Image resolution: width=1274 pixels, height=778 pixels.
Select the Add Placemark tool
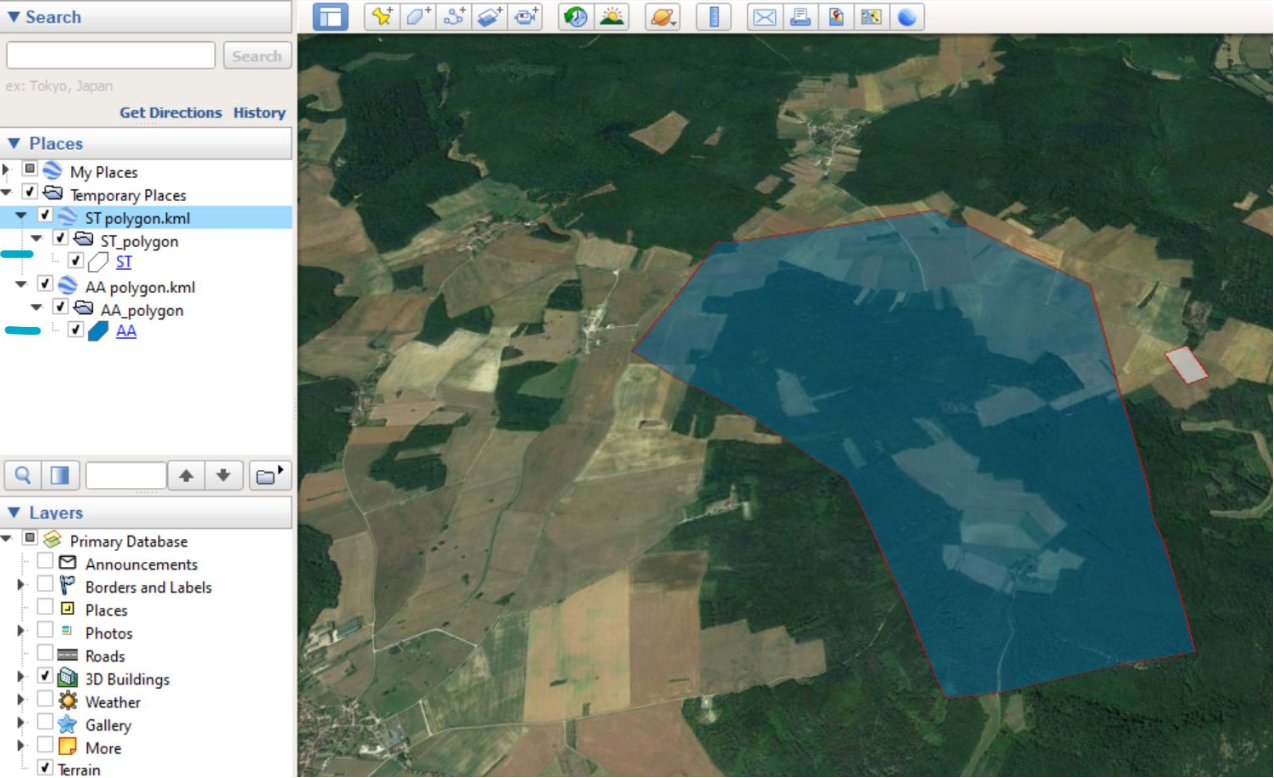coord(383,16)
